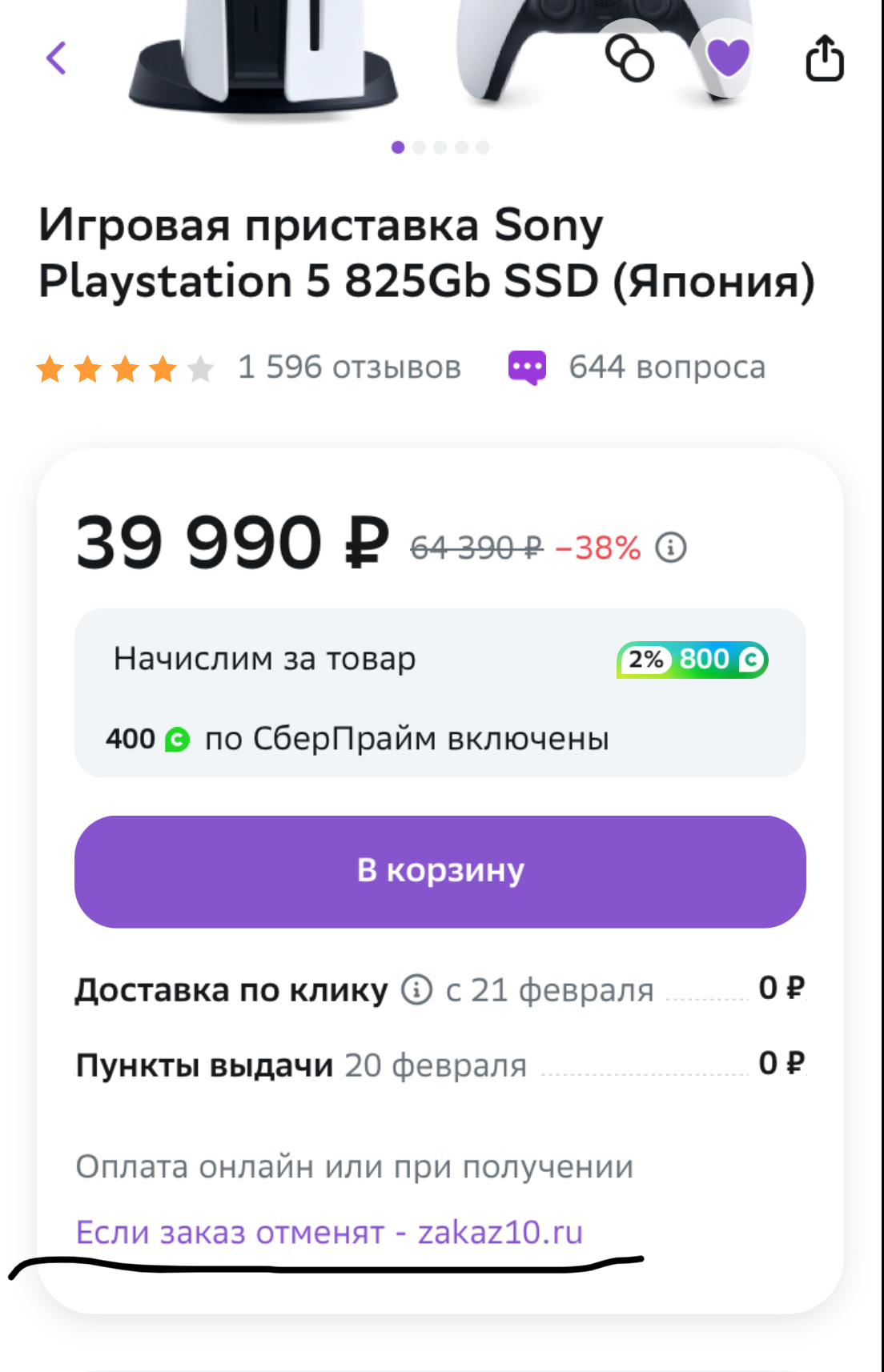
Task: Tap the 2% 800 bonus badge
Action: point(692,660)
